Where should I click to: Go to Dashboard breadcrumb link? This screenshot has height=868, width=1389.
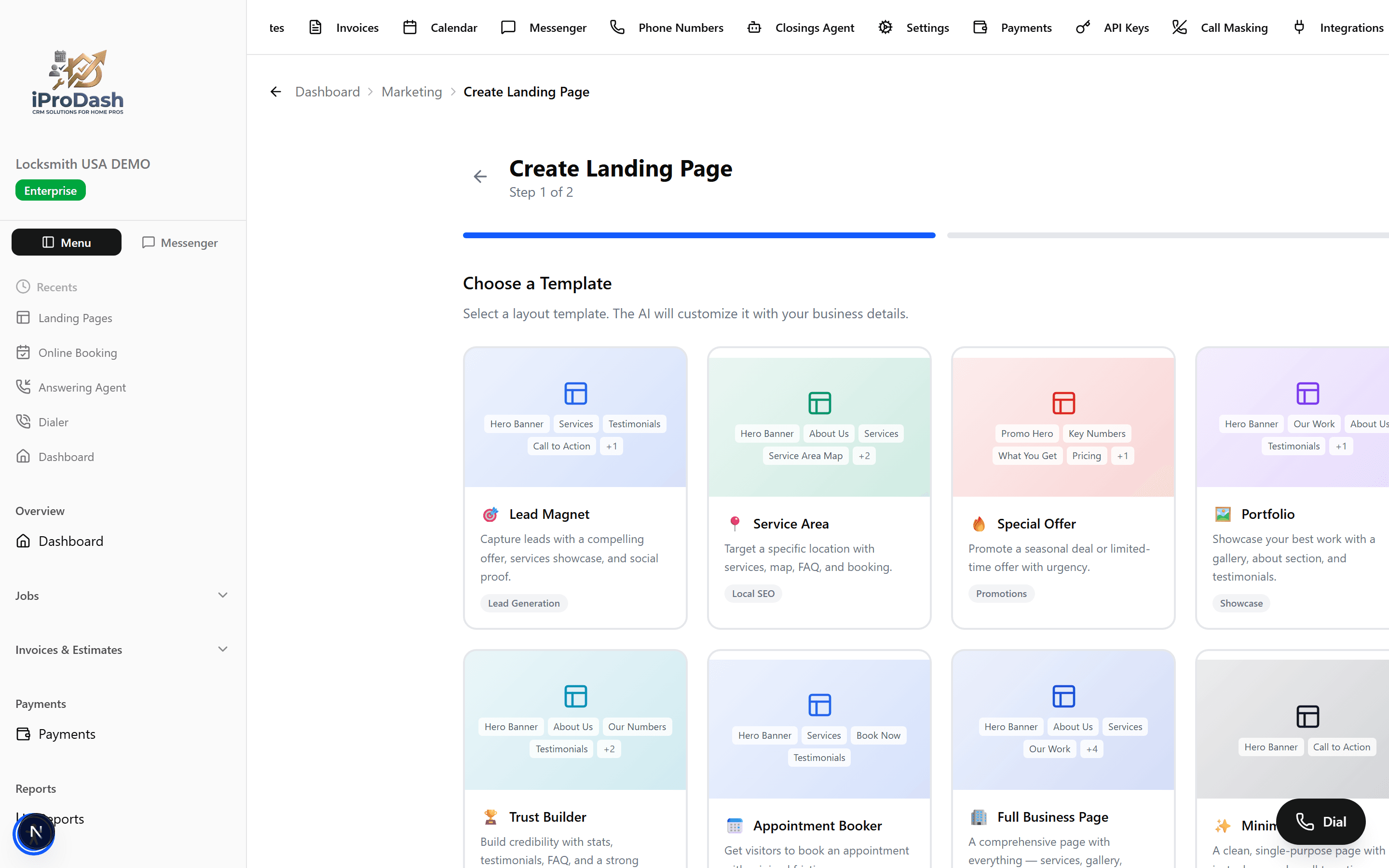click(x=327, y=92)
